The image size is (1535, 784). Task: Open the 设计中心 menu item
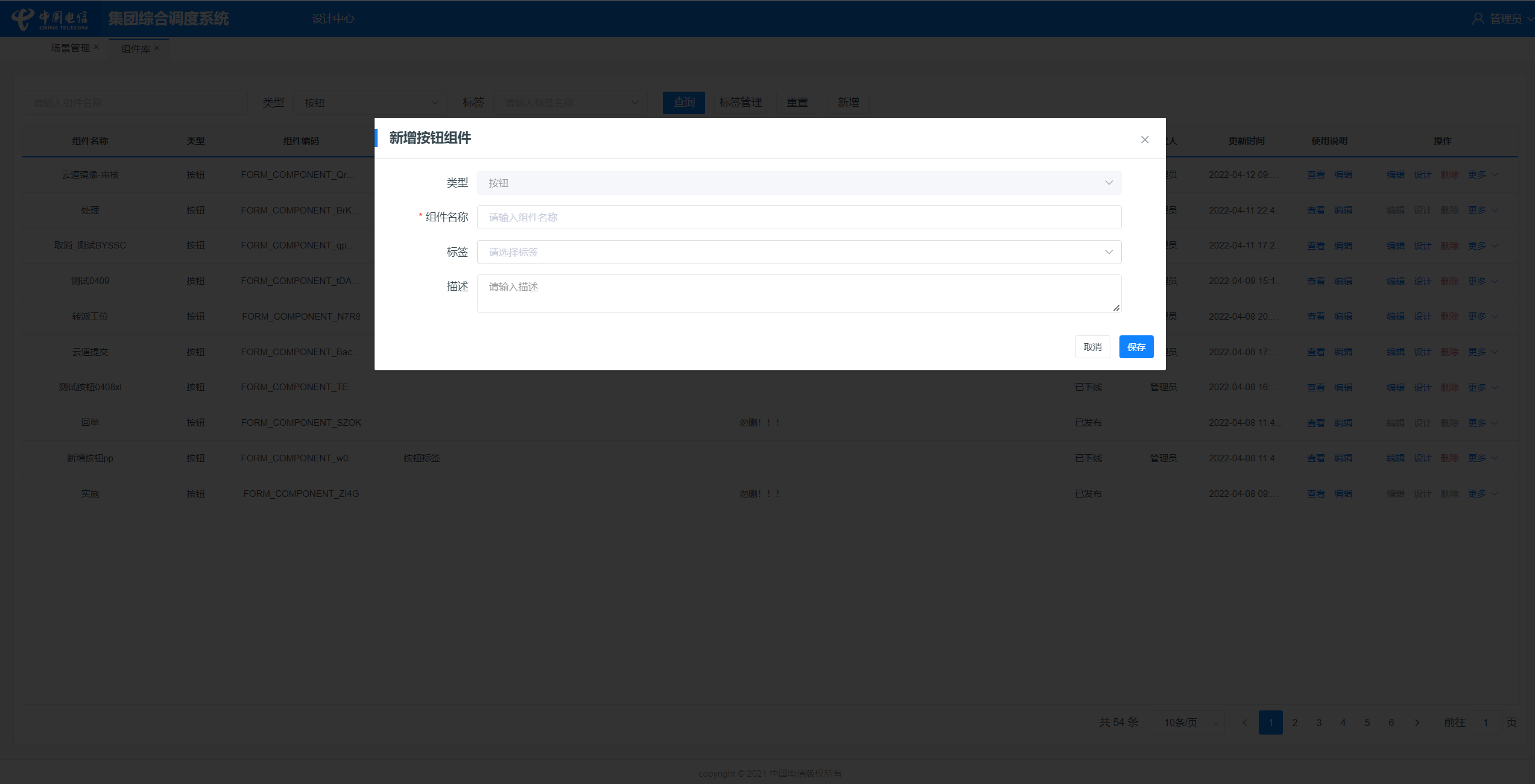click(333, 19)
